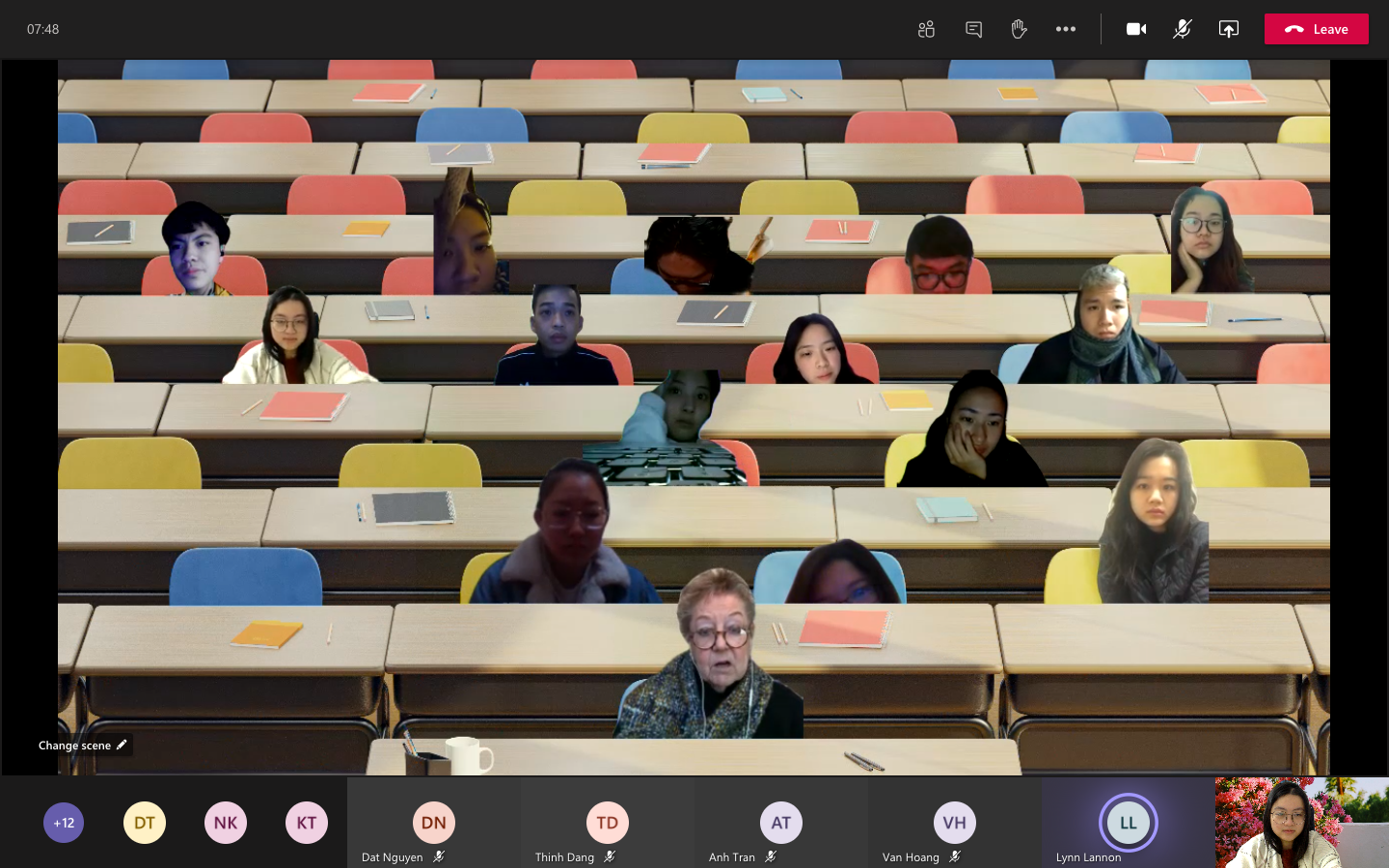This screenshot has height=868, width=1389.
Task: Select the self-view video thumbnail
Action: coord(1301,823)
